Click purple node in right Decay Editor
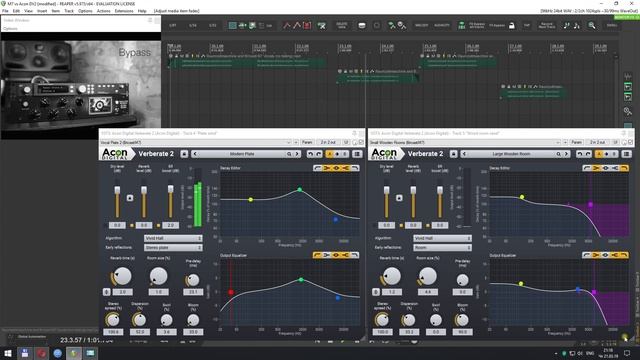 pos(590,204)
